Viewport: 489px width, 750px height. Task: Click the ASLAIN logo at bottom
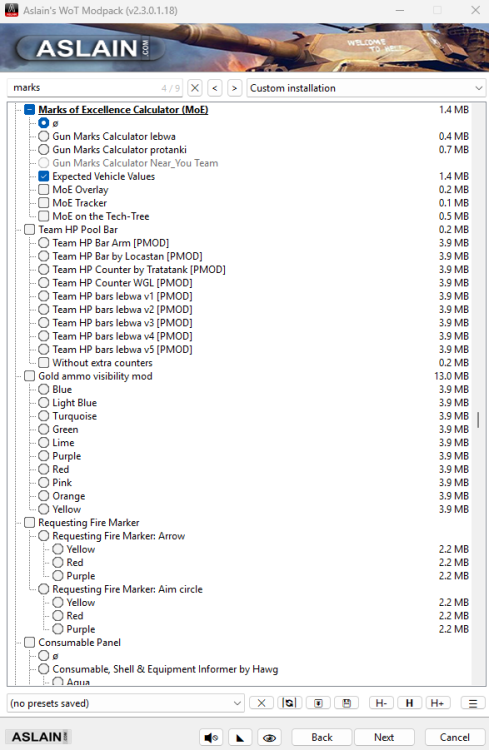38,737
